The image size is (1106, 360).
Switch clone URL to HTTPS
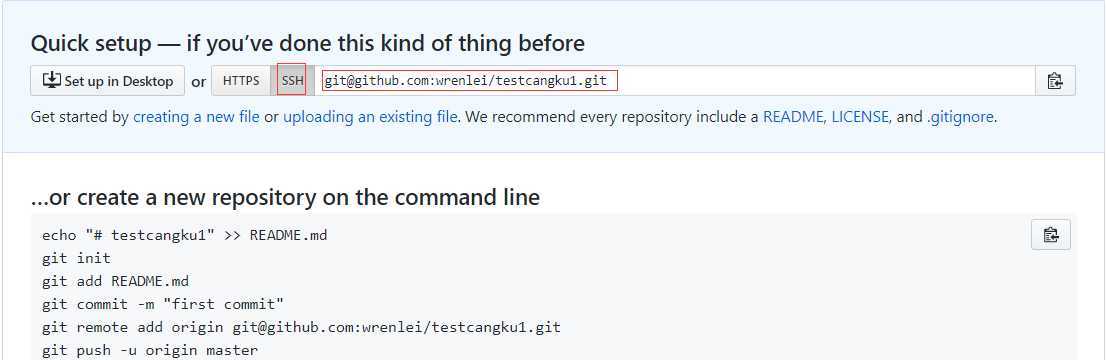pyautogui.click(x=241, y=81)
